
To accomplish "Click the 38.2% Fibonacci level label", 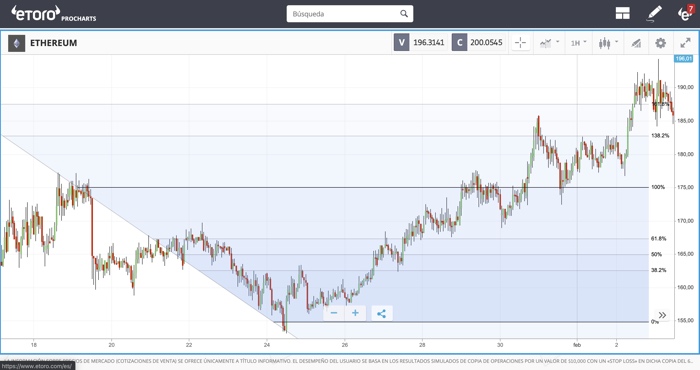I will pos(658,270).
